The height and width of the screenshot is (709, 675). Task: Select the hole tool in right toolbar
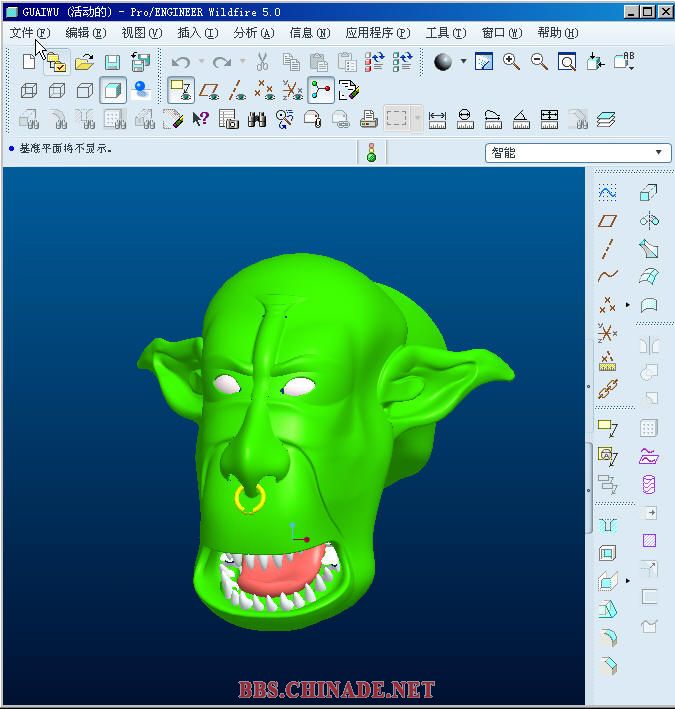click(x=607, y=525)
